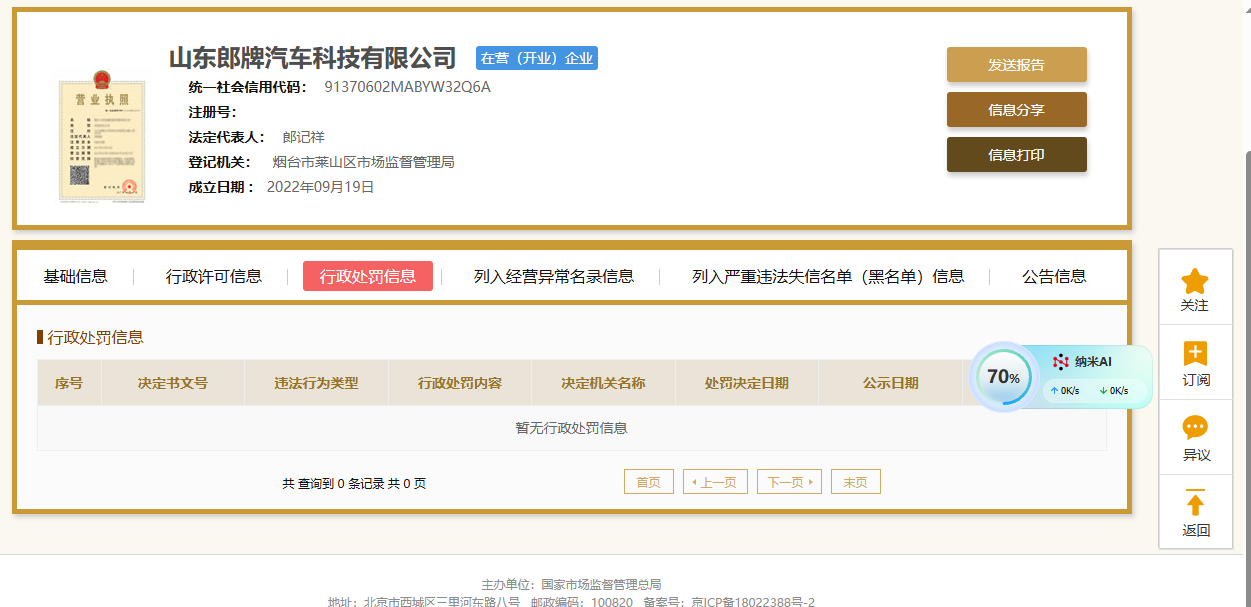The width and height of the screenshot is (1251, 607).
Task: Click the company name 山东郎牌汽车科技有限公司
Action: [x=312, y=58]
